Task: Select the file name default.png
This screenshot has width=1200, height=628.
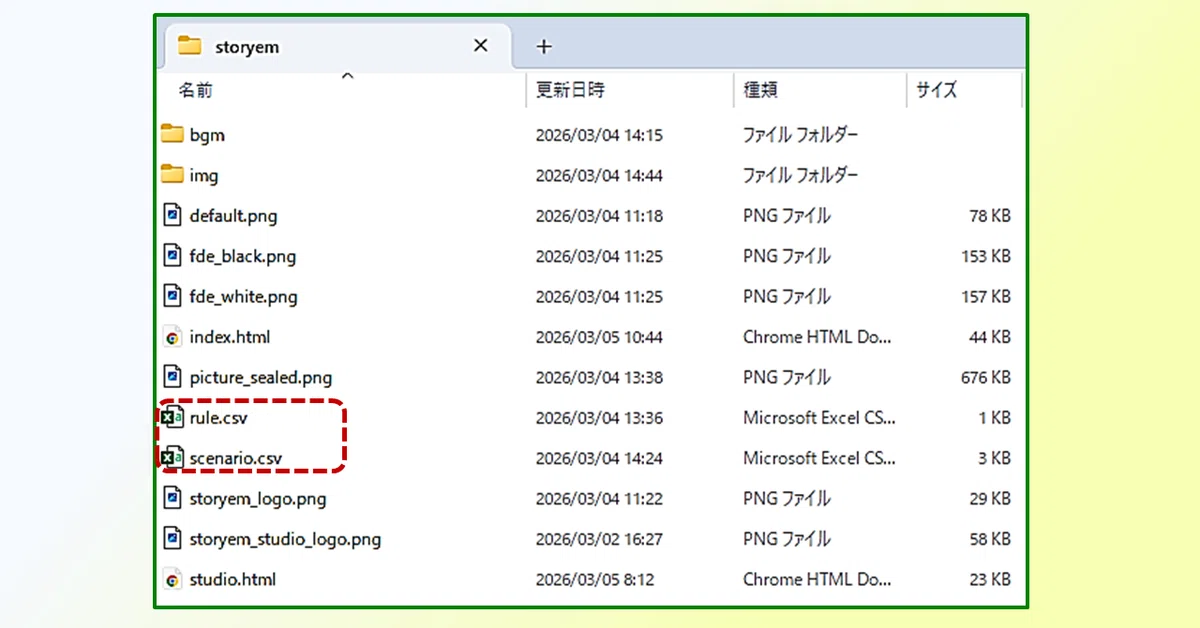Action: click(x=233, y=216)
